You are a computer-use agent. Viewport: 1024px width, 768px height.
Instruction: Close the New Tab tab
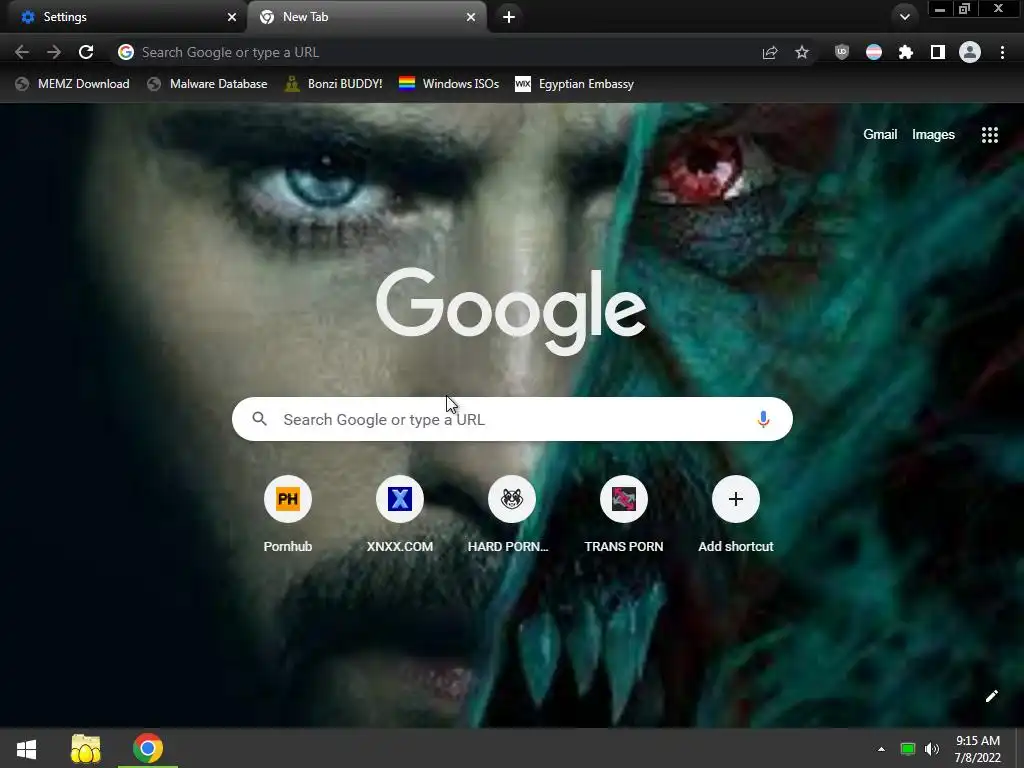(x=471, y=17)
